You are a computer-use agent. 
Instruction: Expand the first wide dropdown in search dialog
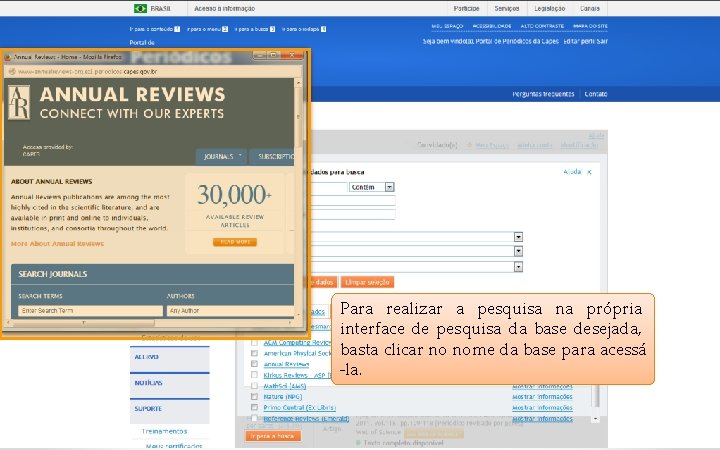518,237
